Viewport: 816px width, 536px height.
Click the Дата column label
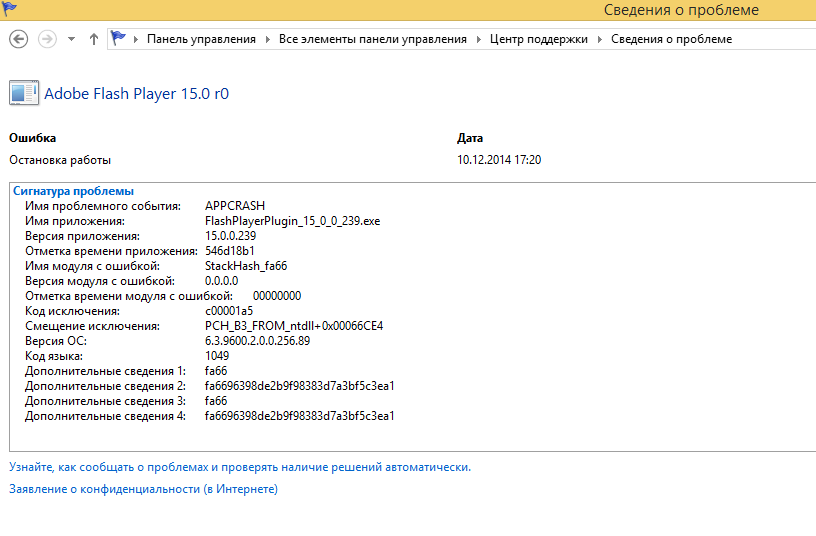[x=470, y=138]
